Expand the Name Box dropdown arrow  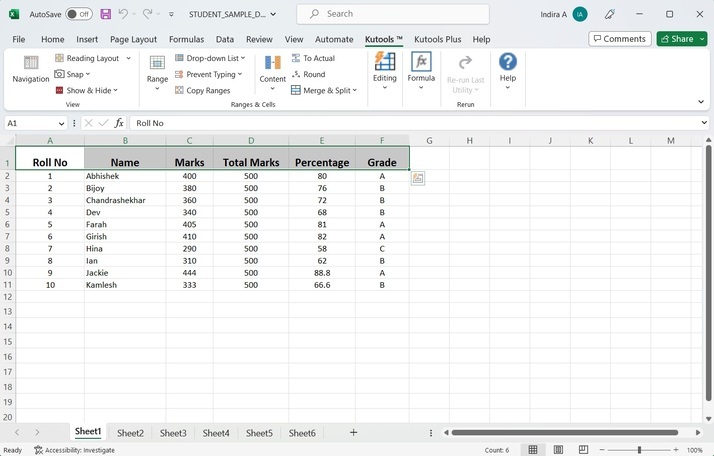(x=61, y=123)
